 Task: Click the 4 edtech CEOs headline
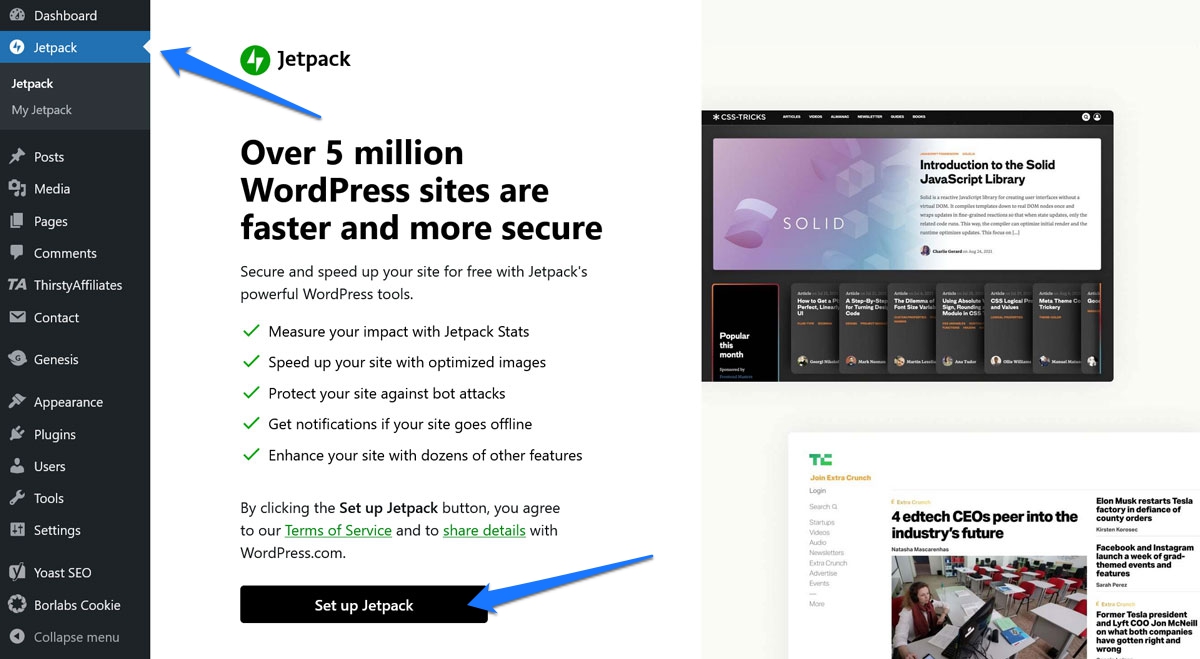[x=984, y=524]
